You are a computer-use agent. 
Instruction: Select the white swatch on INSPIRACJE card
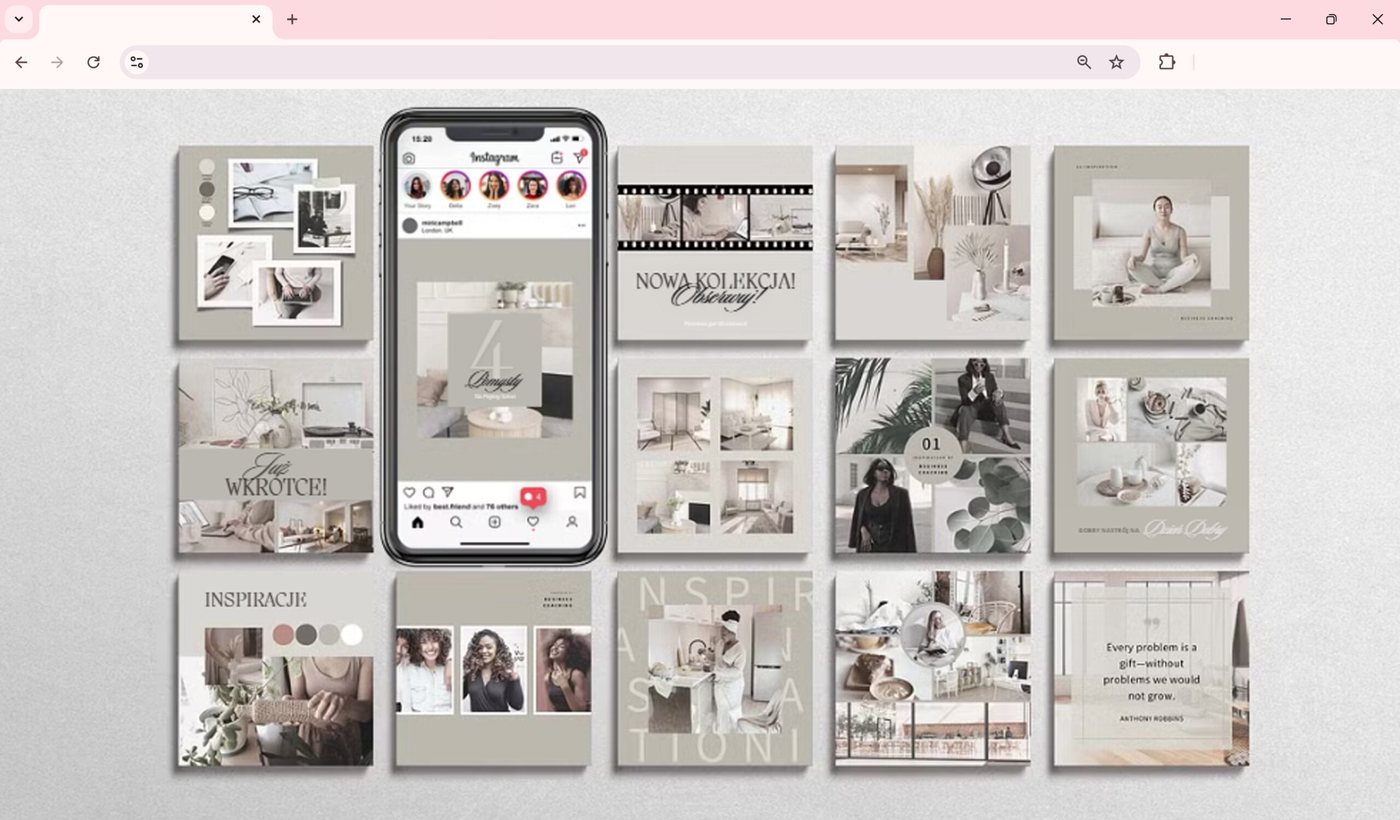[x=351, y=634]
